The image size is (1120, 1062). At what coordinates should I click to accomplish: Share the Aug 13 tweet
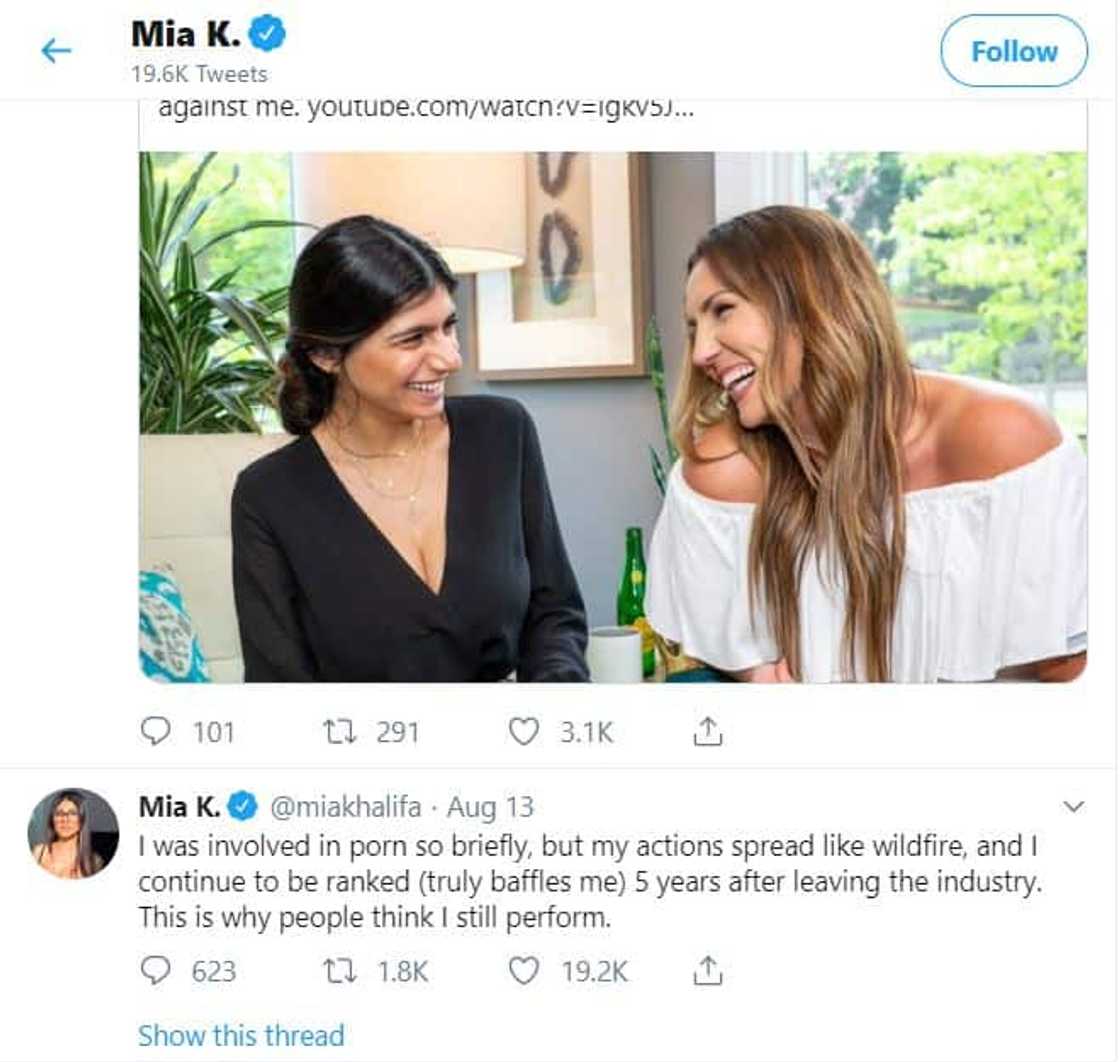[707, 970]
